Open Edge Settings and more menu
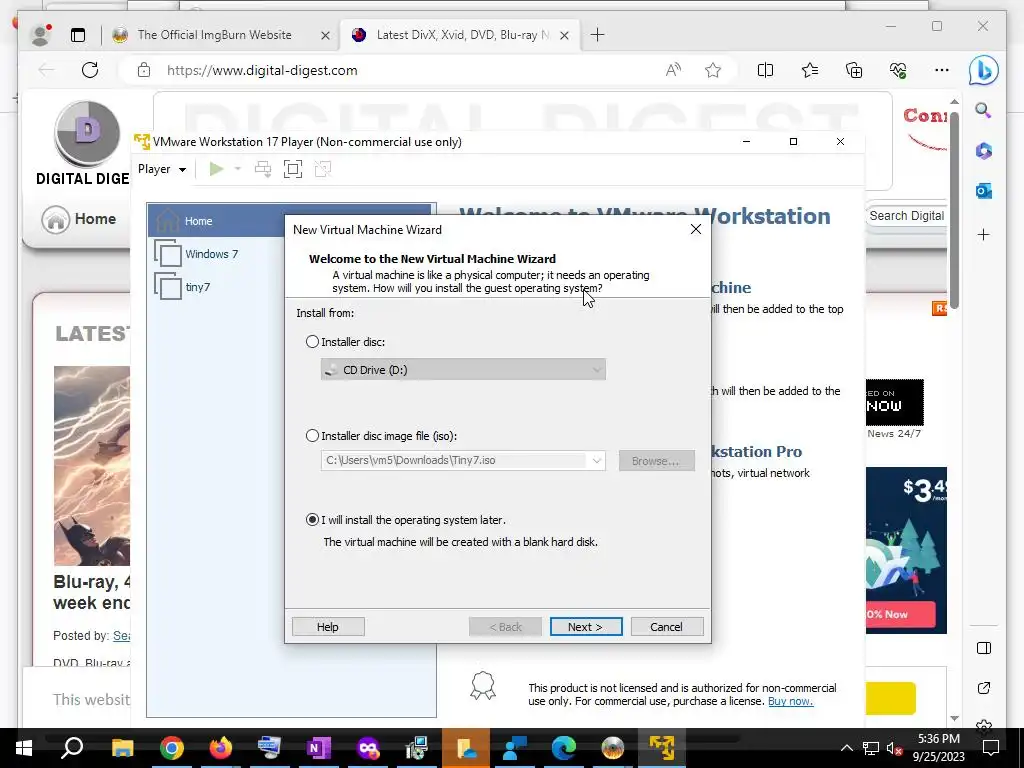This screenshot has width=1024, height=768. (942, 70)
